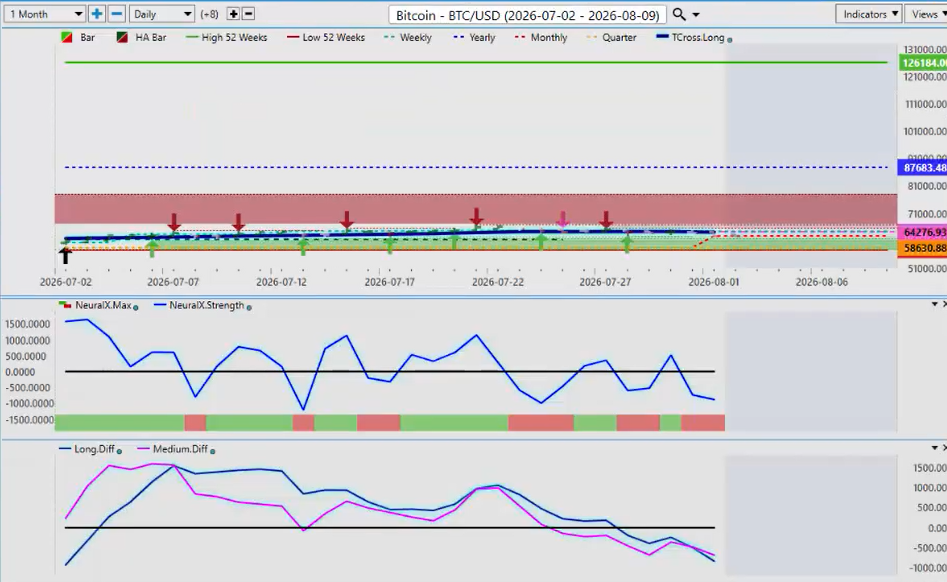Click the black up arrow on 2026-07-02

tap(65, 255)
